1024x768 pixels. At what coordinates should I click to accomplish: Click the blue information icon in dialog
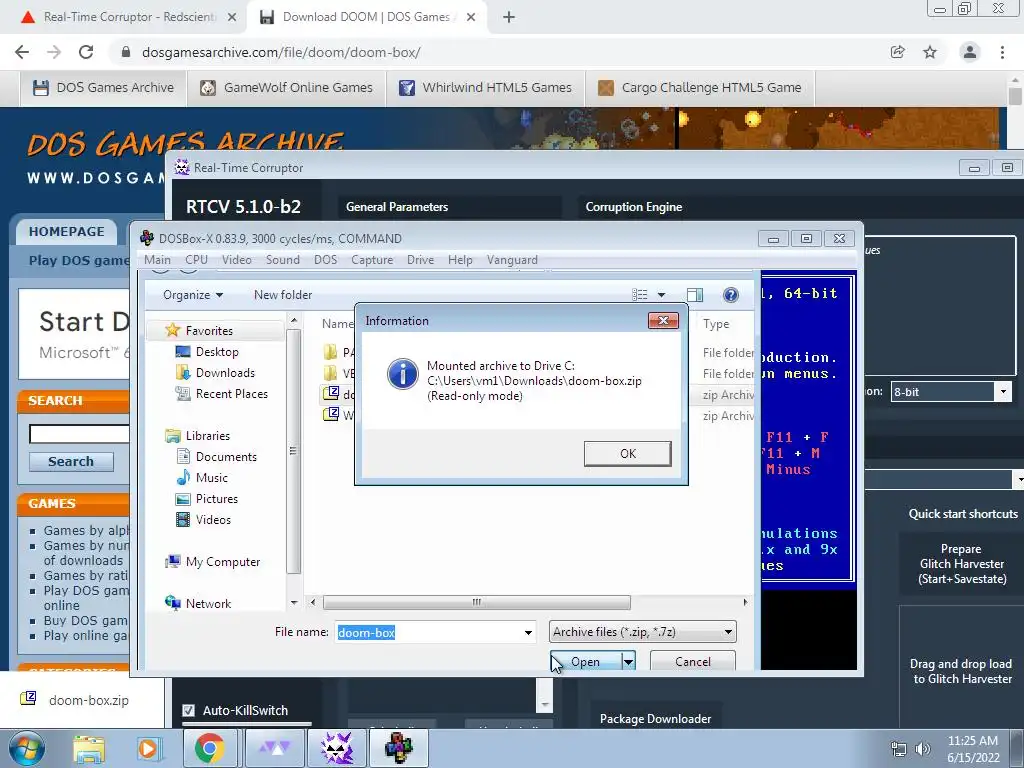(402, 374)
